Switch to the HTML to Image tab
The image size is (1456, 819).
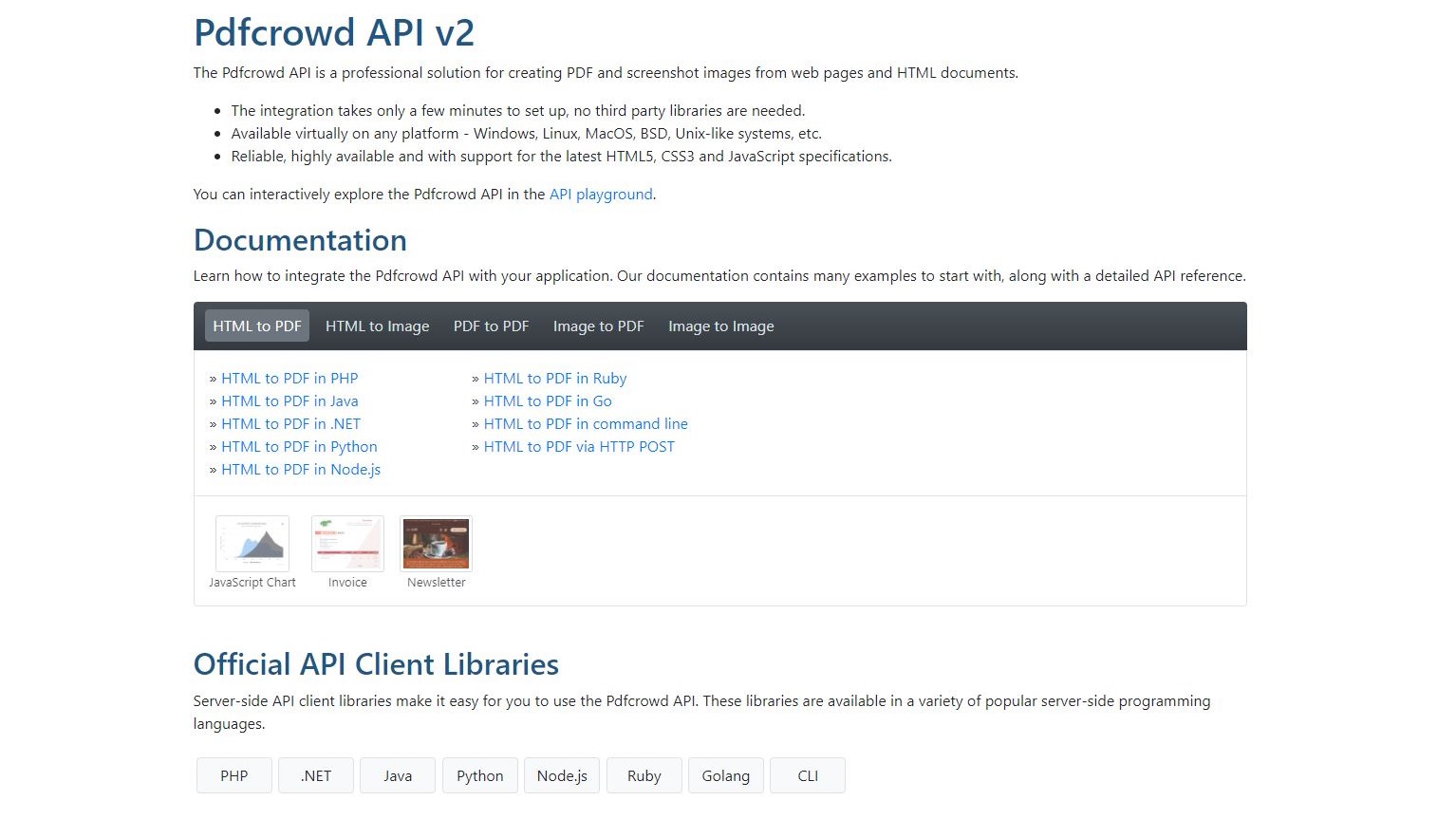coord(378,326)
